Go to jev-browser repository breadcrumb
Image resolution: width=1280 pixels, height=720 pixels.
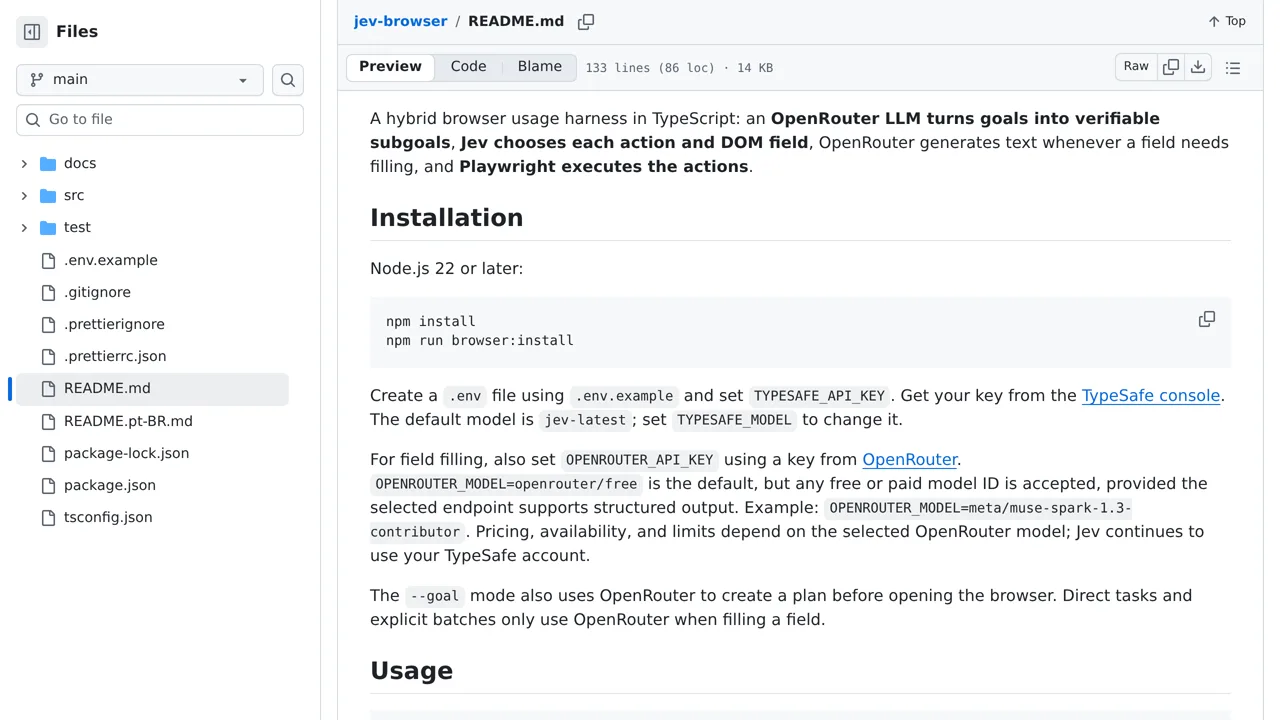pos(400,21)
